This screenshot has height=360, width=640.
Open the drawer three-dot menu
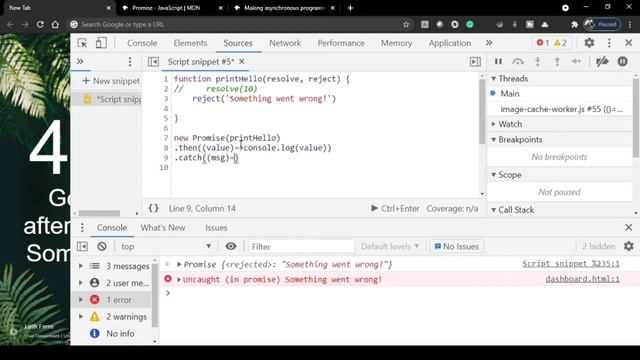[x=82, y=228]
